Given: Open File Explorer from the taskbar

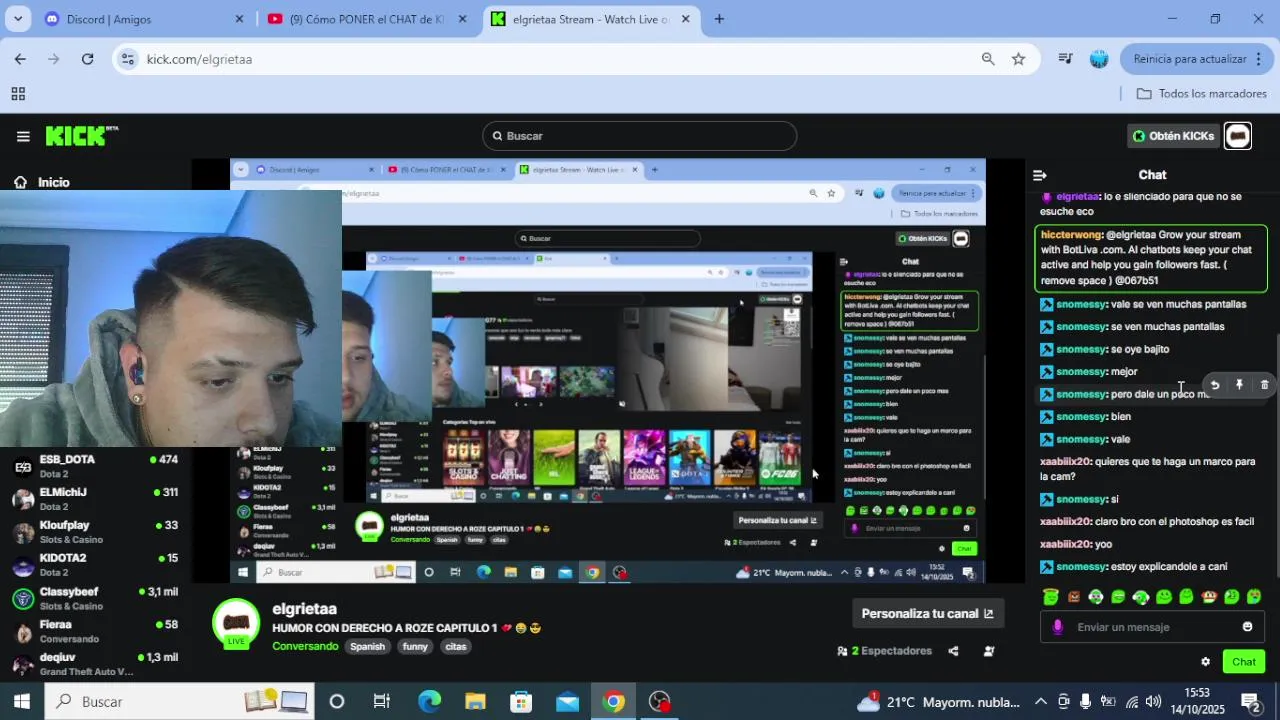Looking at the screenshot, I should [475, 701].
